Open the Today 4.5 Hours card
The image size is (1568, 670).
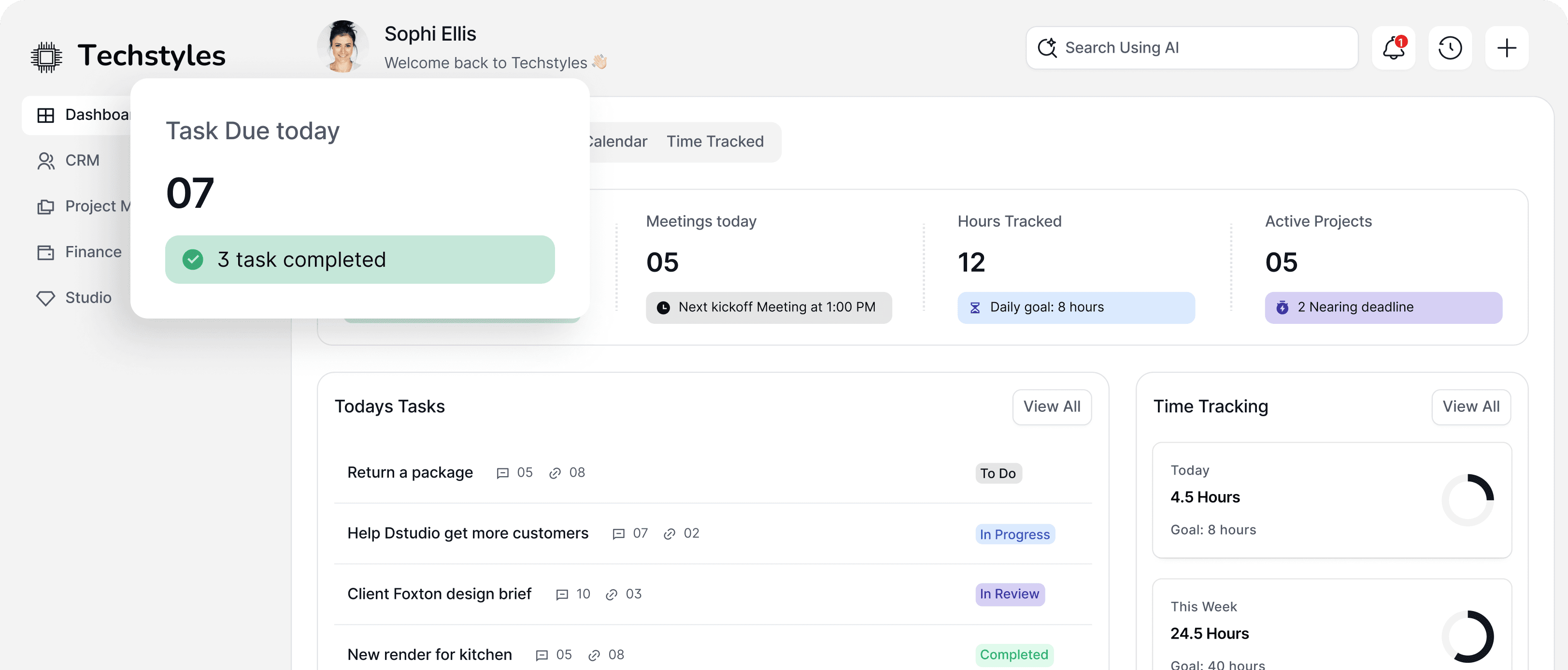pyautogui.click(x=1332, y=500)
